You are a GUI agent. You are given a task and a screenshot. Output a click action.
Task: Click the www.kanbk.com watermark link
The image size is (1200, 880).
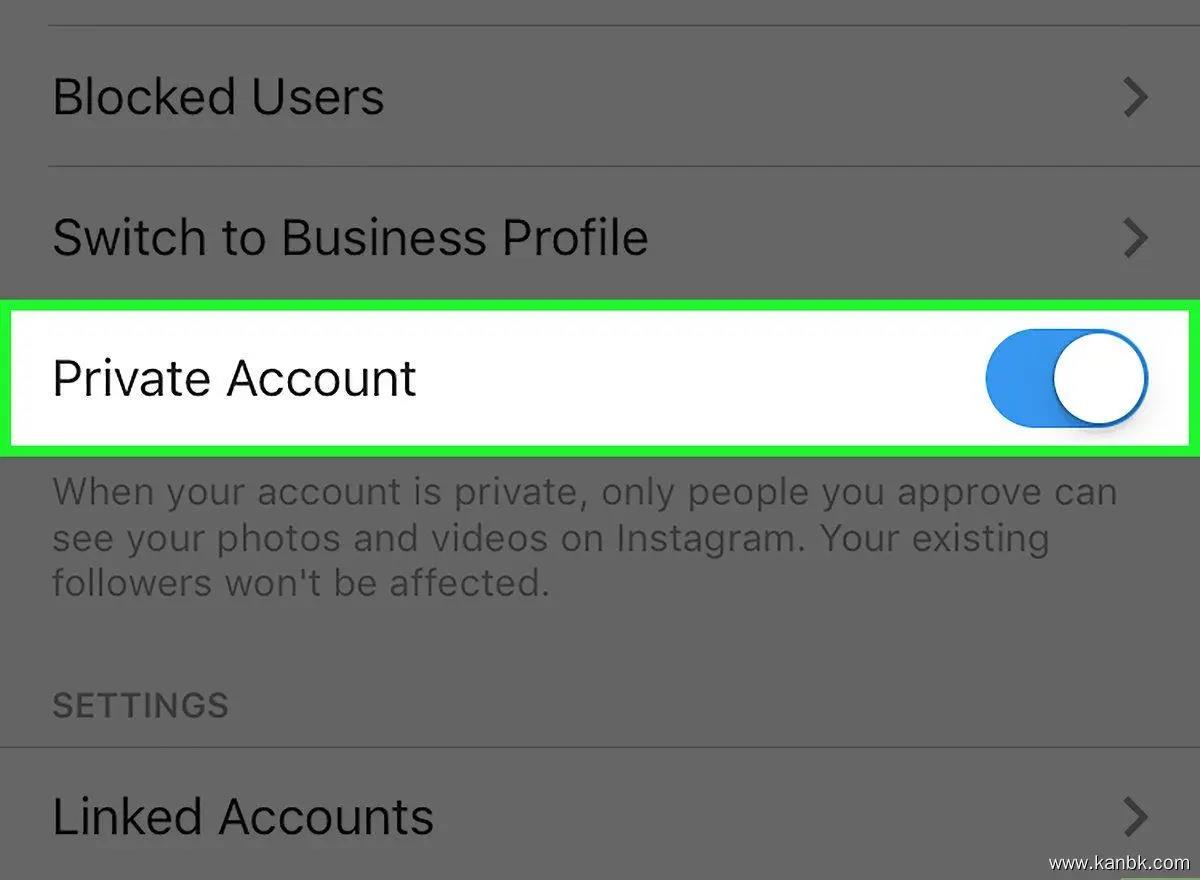coord(1119,862)
